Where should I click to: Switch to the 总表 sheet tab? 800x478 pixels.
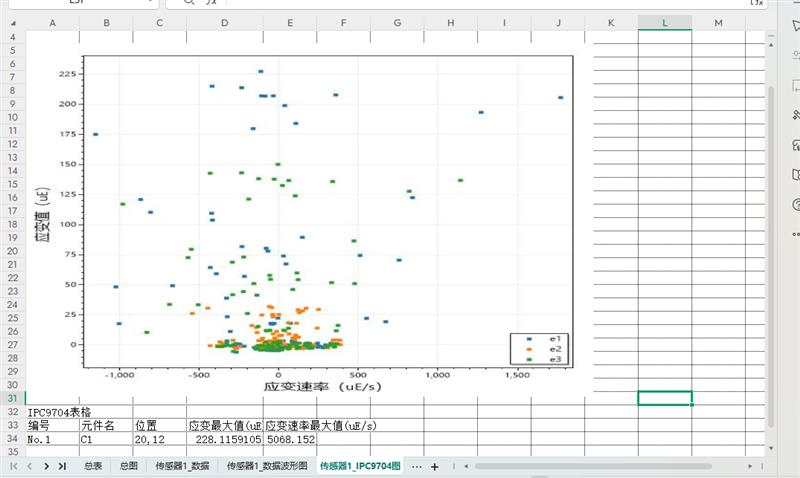coord(92,466)
